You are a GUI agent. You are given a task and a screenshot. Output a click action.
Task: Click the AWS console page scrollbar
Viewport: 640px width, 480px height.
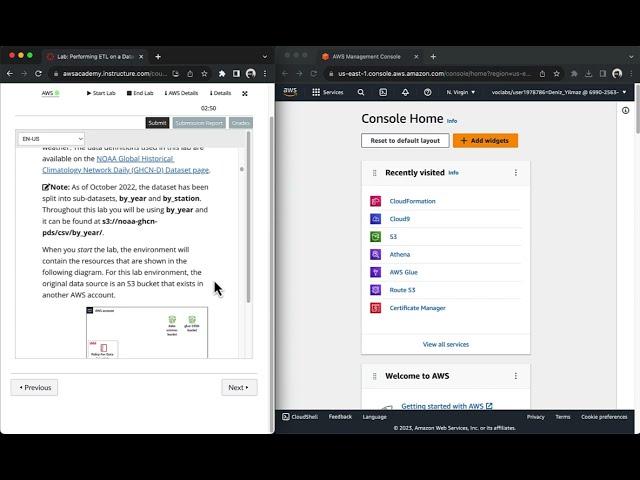click(637, 109)
